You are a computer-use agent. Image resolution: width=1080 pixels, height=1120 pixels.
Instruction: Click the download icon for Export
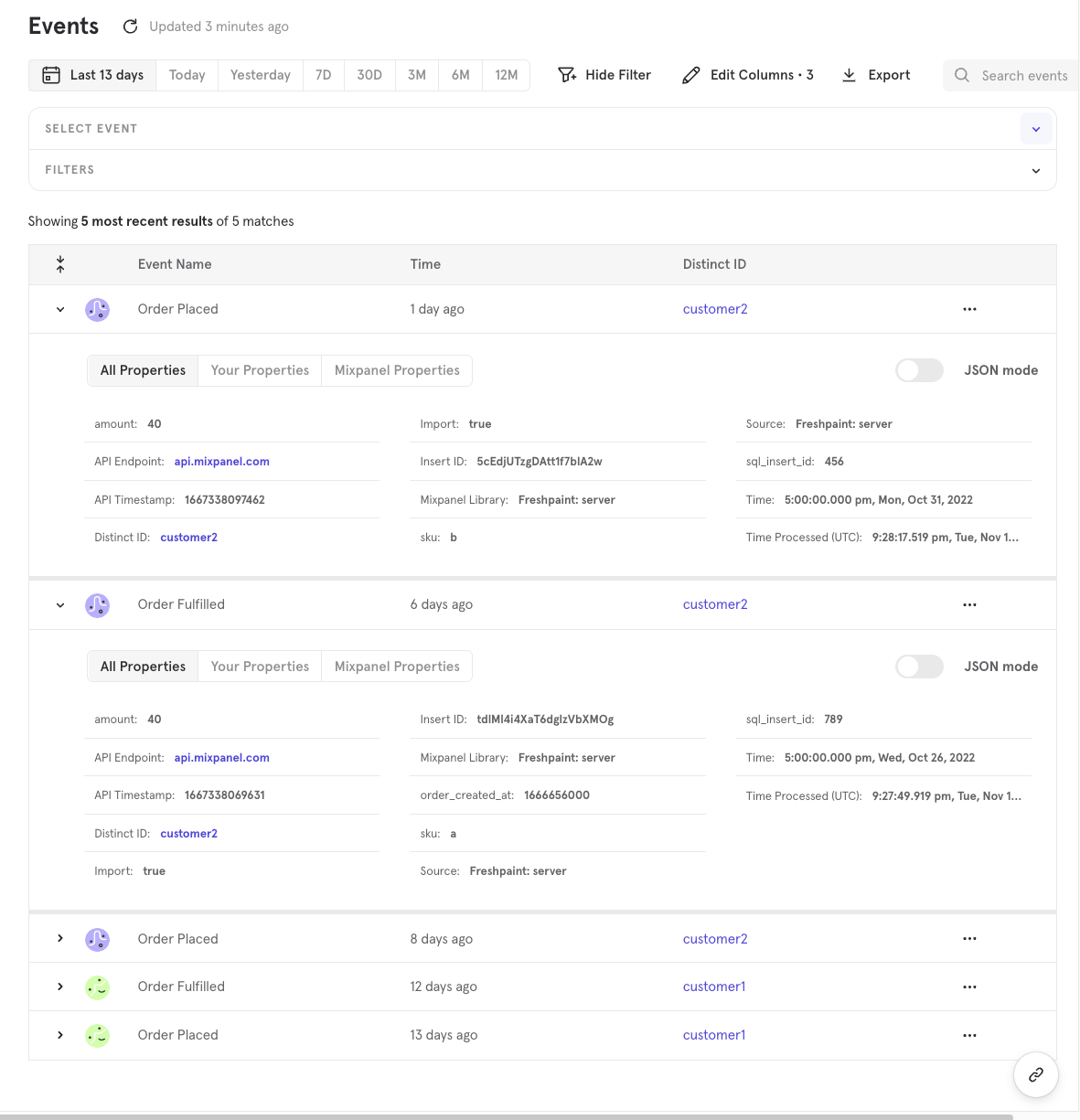(x=849, y=75)
